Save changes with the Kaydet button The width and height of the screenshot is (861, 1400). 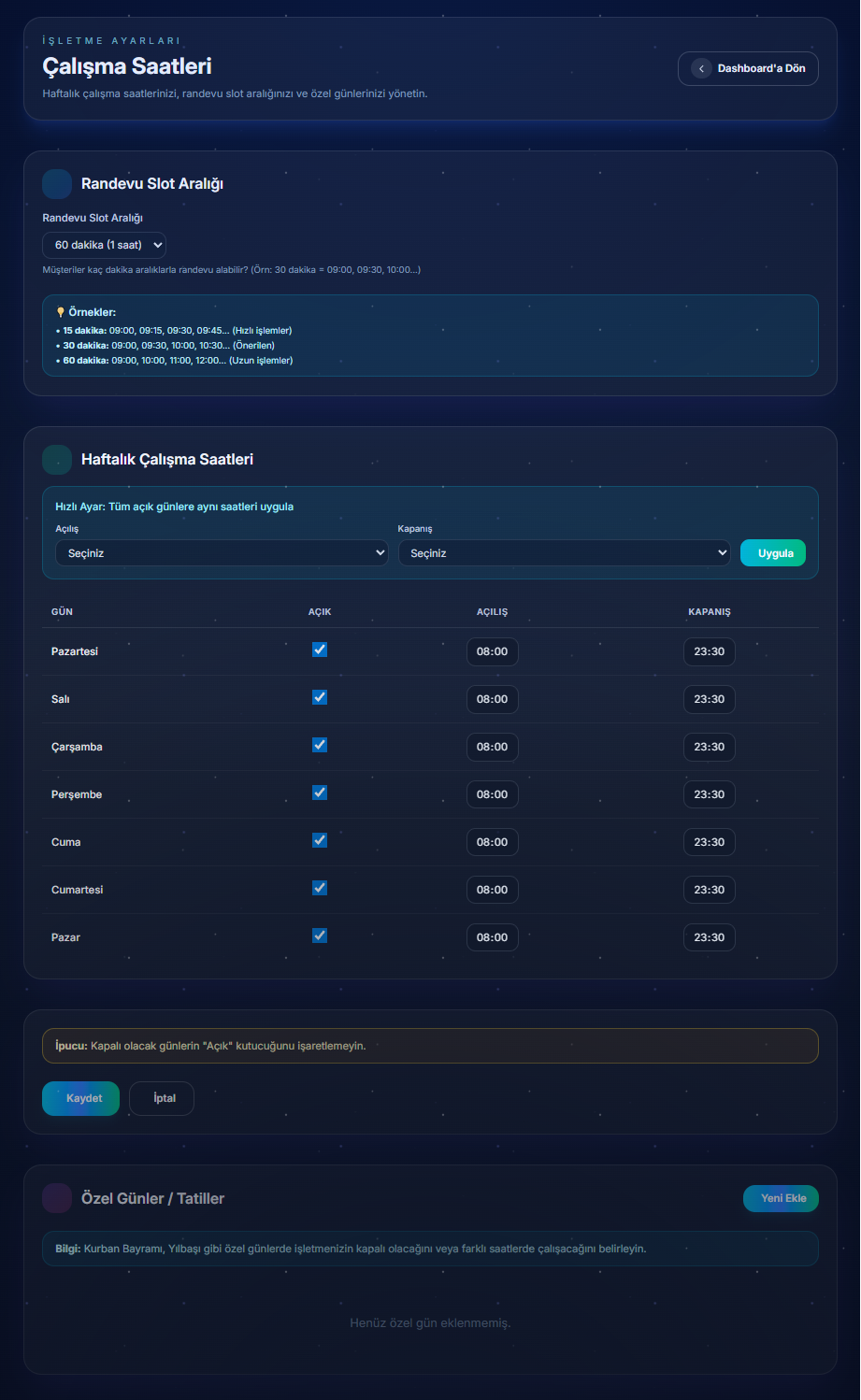[80, 1098]
